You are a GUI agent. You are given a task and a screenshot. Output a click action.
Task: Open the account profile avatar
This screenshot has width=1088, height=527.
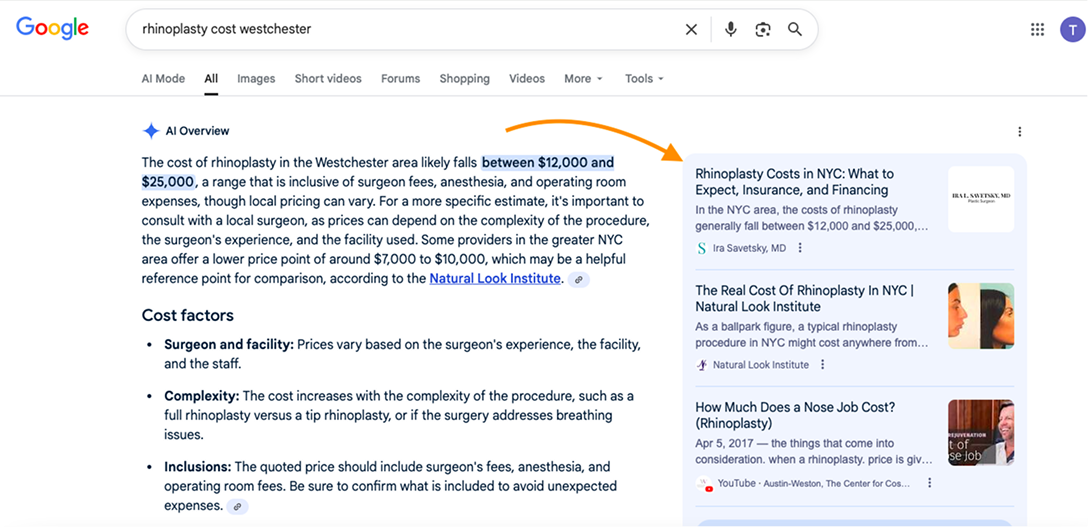click(x=1071, y=29)
